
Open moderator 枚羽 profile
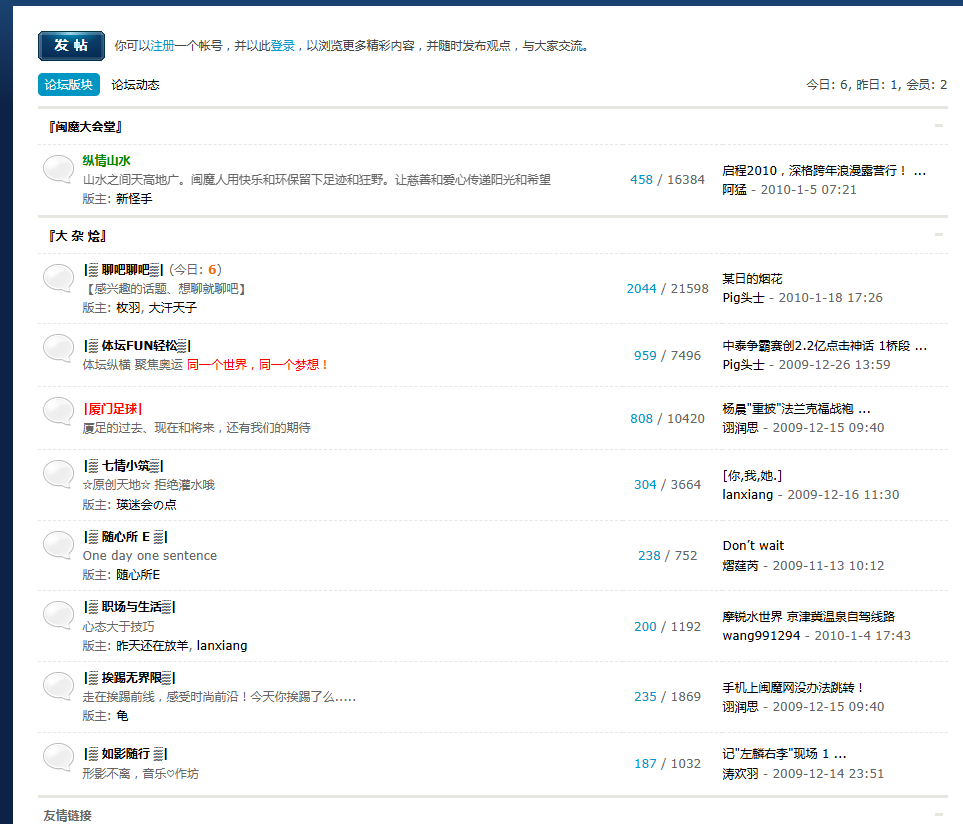[x=128, y=308]
